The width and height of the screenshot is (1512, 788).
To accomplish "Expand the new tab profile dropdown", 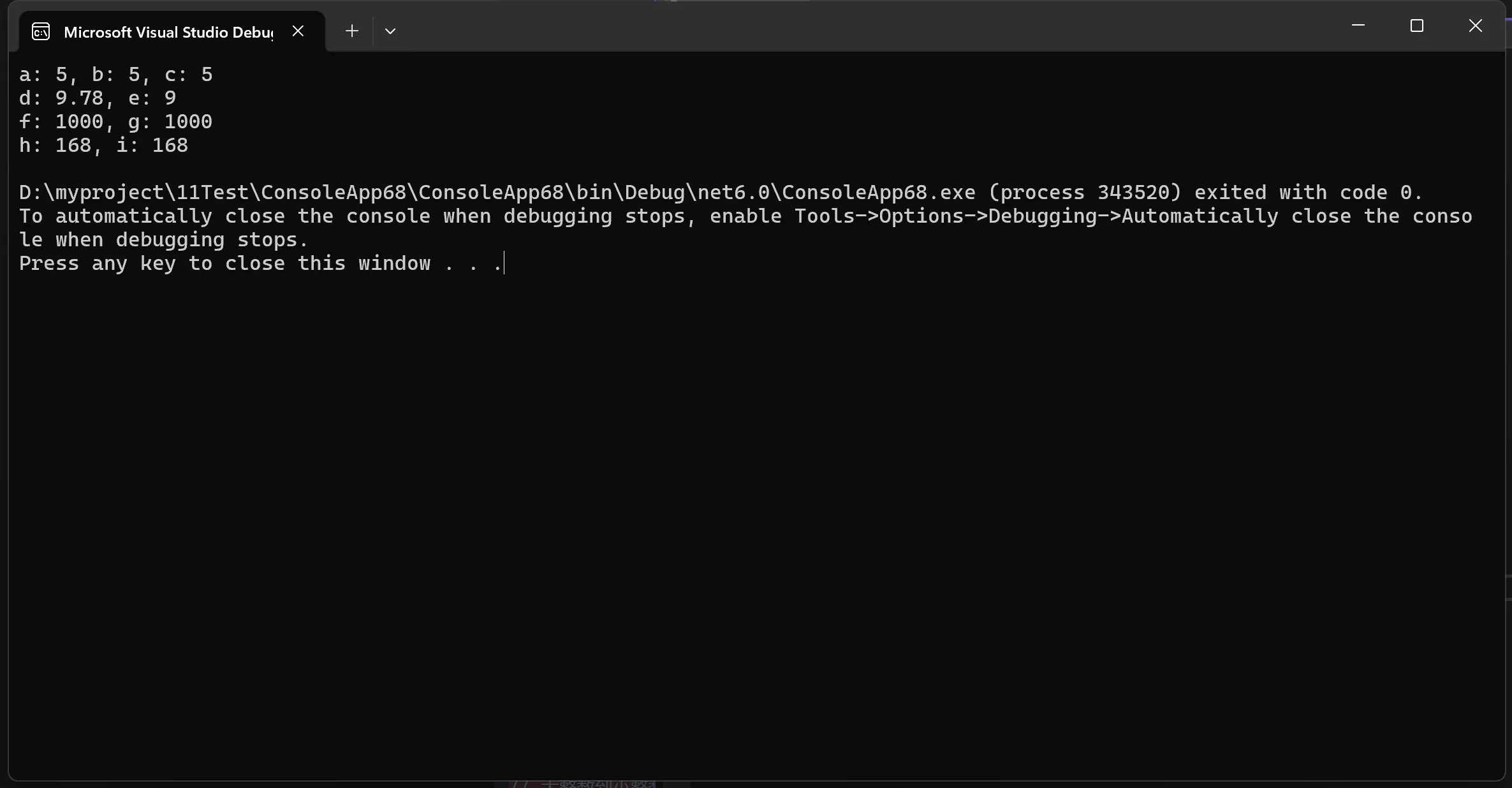I will (390, 31).
